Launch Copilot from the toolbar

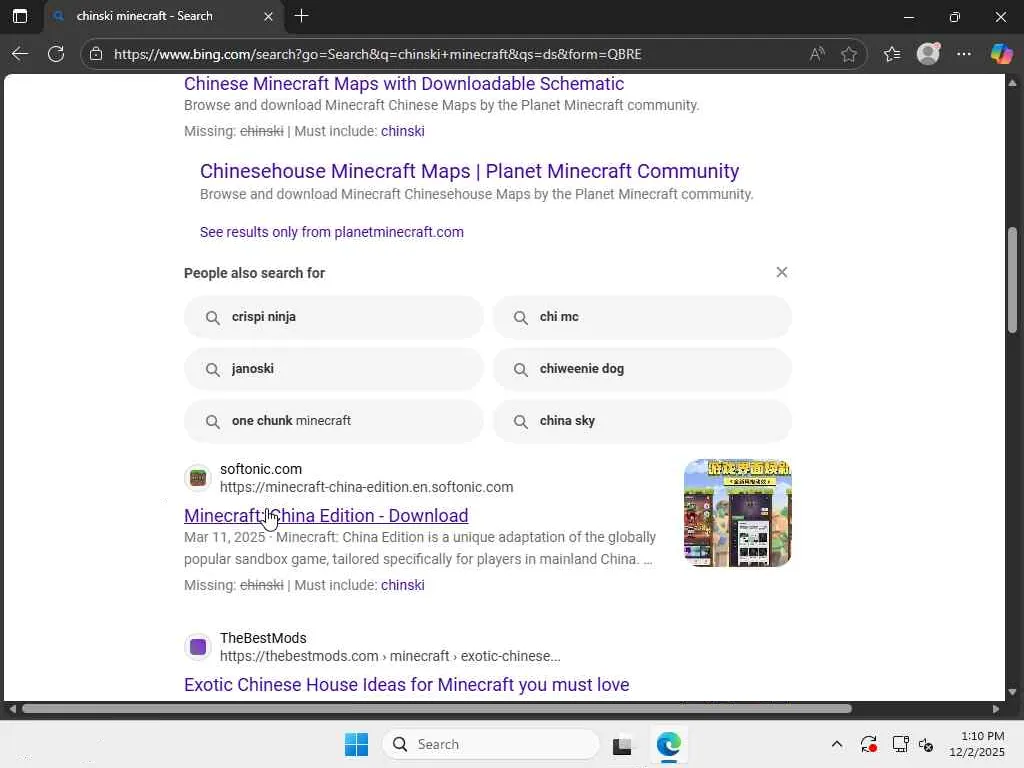click(1001, 54)
